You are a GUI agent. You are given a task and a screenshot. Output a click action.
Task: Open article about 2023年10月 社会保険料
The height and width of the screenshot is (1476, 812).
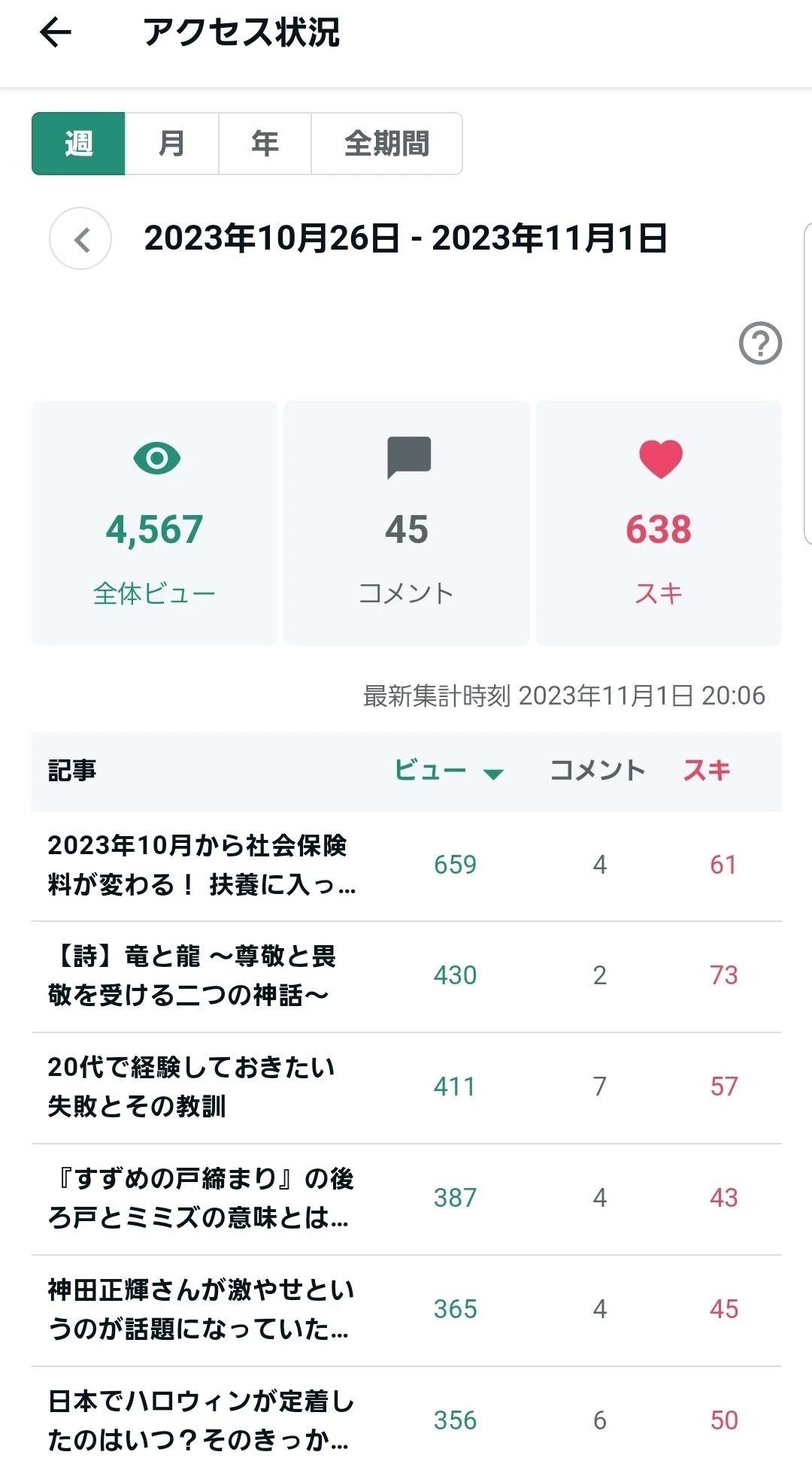407,865
